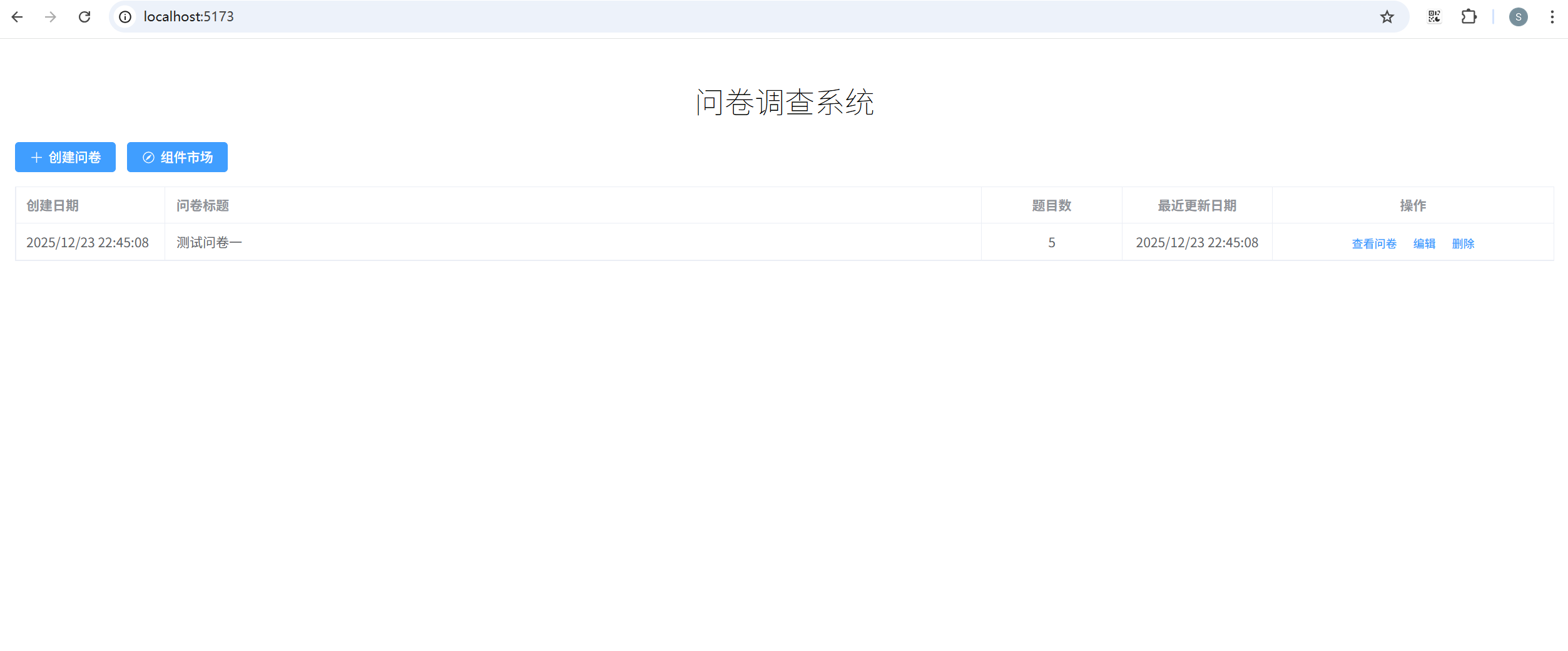The image size is (1568, 651).
Task: Click the 查看问卷 link
Action: coord(1374,243)
